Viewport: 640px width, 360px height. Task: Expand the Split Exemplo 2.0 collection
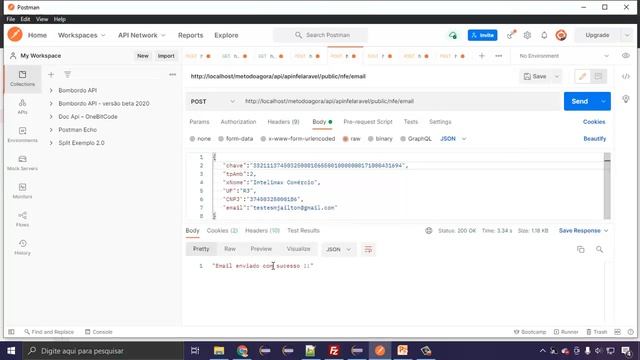51,142
